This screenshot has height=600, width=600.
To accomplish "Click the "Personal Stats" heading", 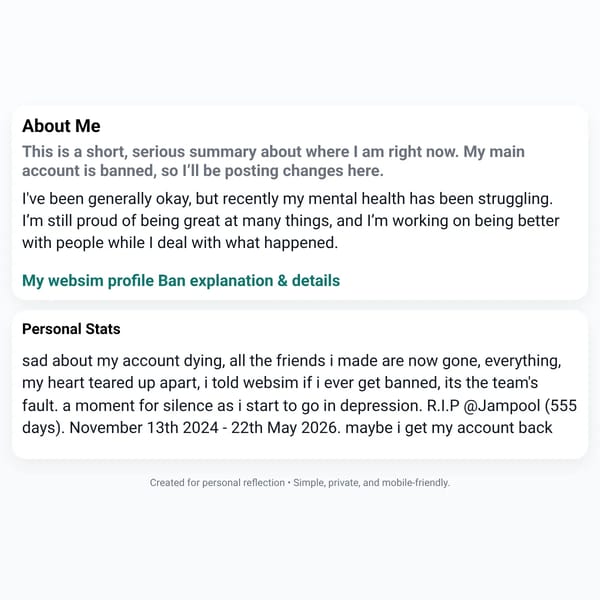I will tap(71, 329).
